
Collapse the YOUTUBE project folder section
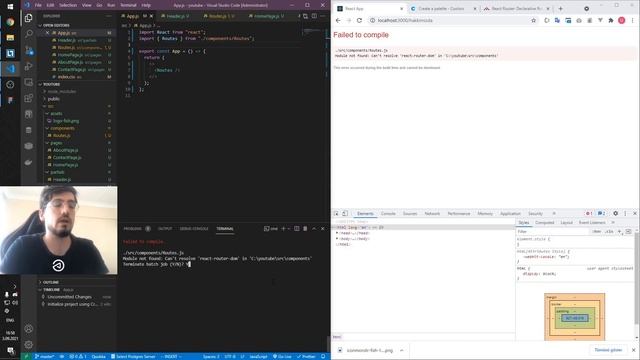tap(51, 84)
